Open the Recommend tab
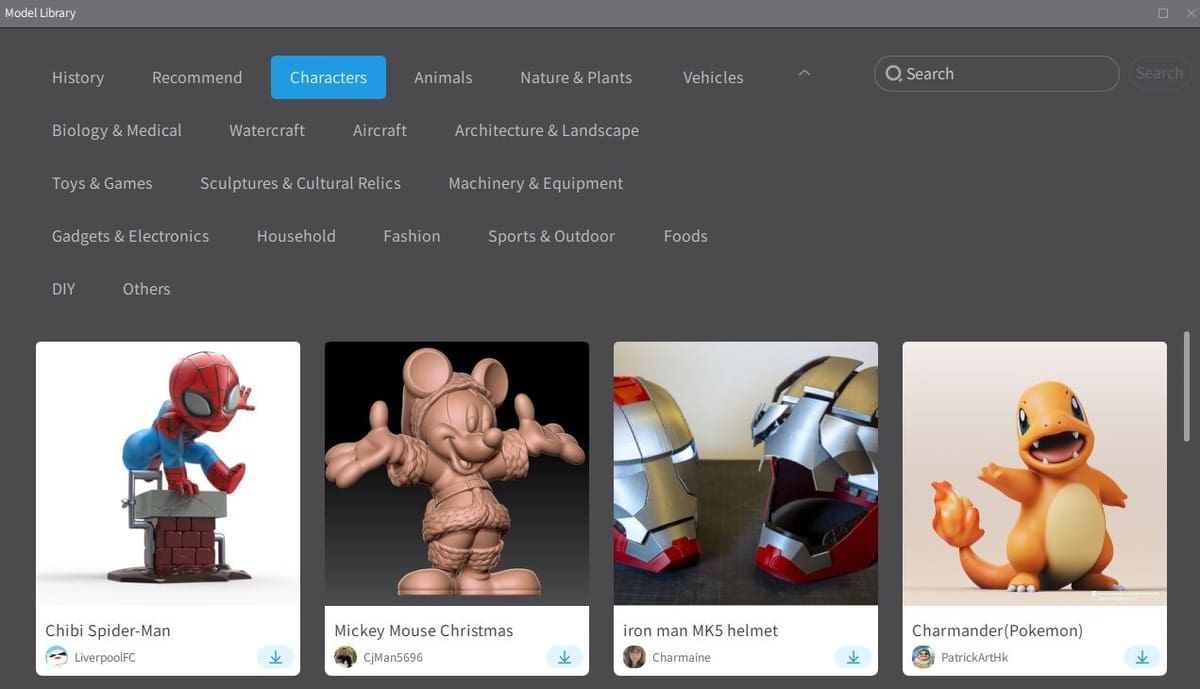This screenshot has width=1200, height=689. pos(197,77)
